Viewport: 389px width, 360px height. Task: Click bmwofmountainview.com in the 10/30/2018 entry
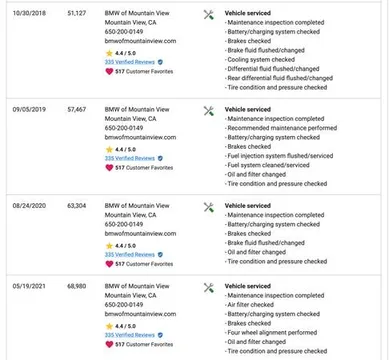[x=140, y=41]
